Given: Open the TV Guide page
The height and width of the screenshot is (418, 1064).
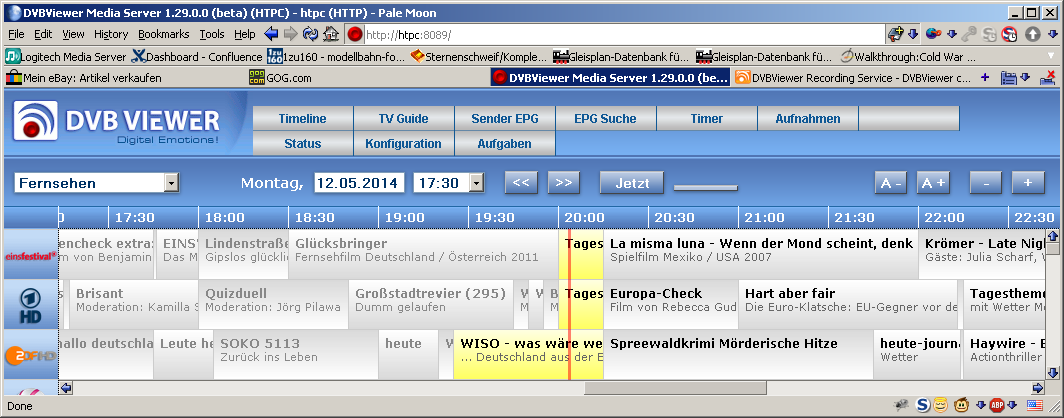Looking at the screenshot, I should click(x=404, y=119).
